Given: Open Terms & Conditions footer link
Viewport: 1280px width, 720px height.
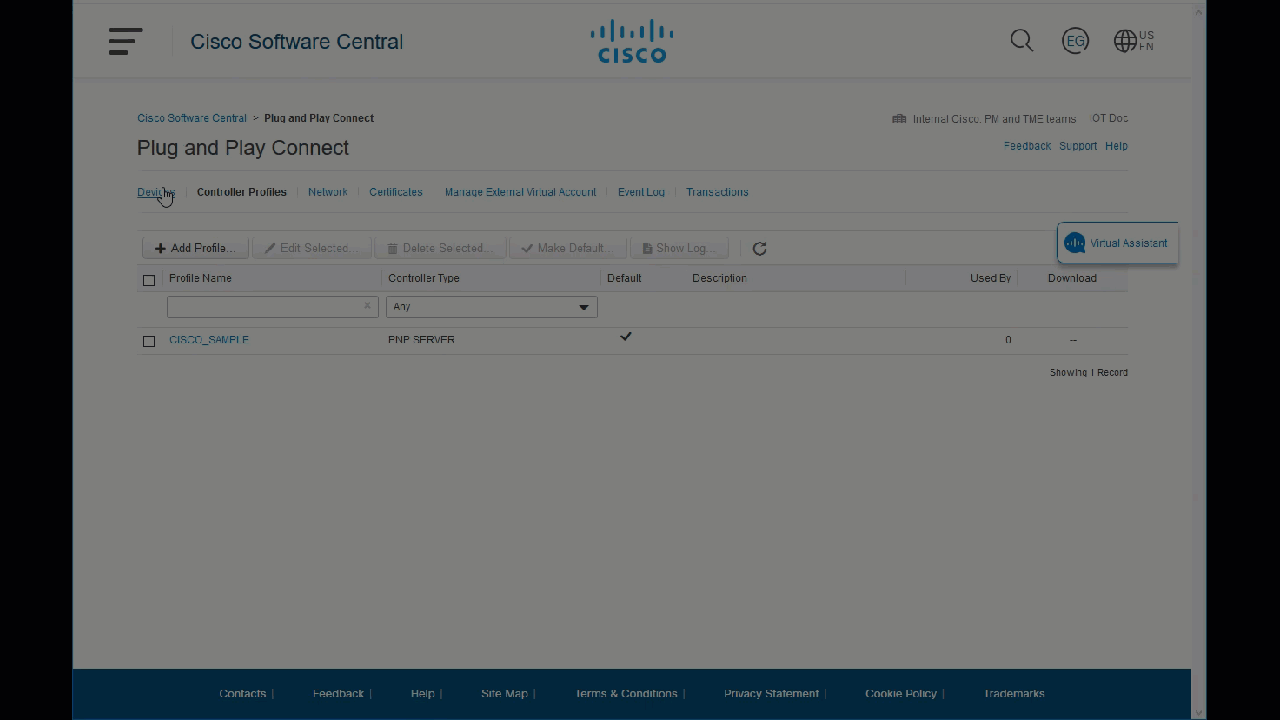Looking at the screenshot, I should pos(626,693).
